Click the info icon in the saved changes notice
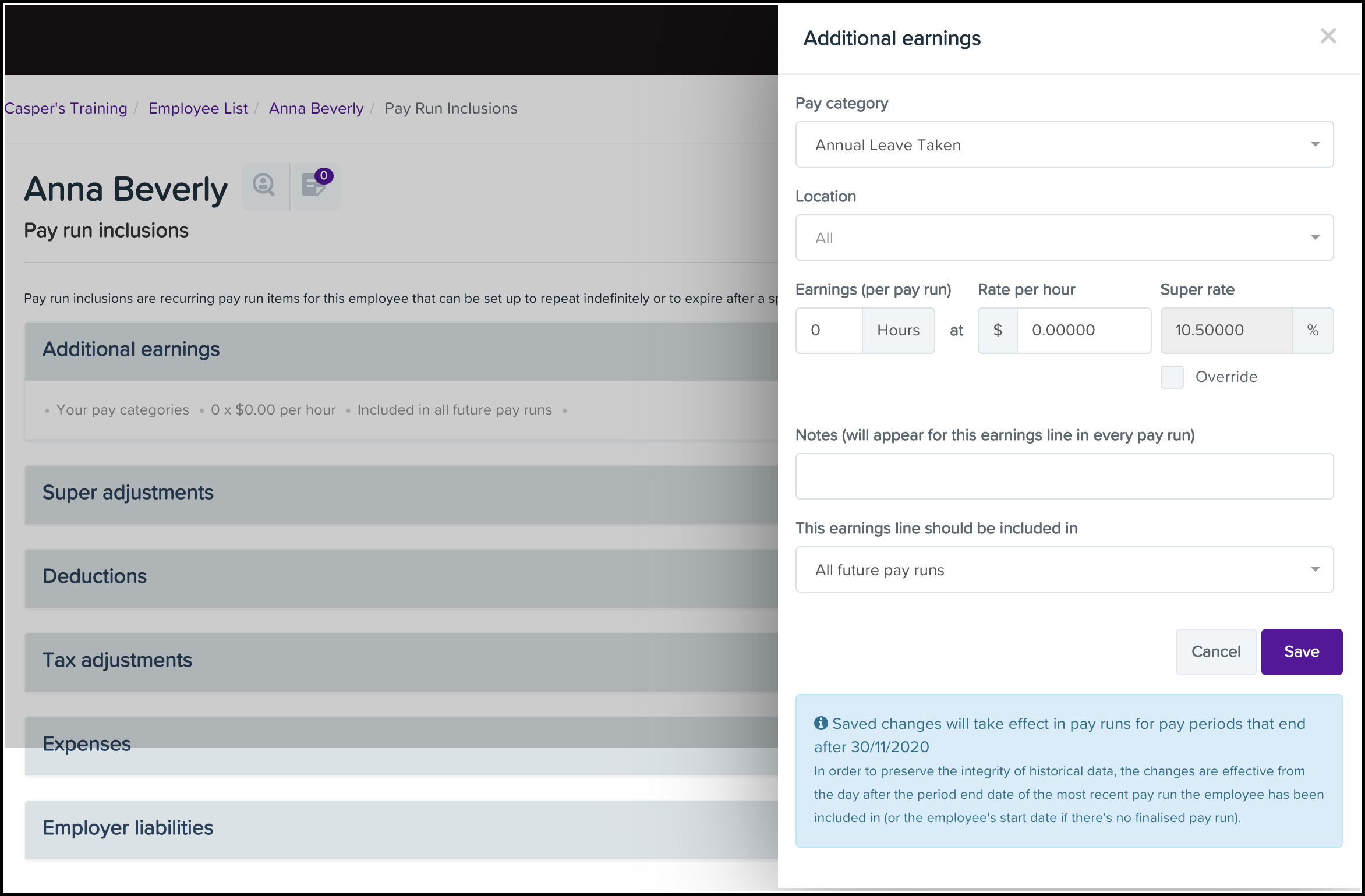 point(821,723)
